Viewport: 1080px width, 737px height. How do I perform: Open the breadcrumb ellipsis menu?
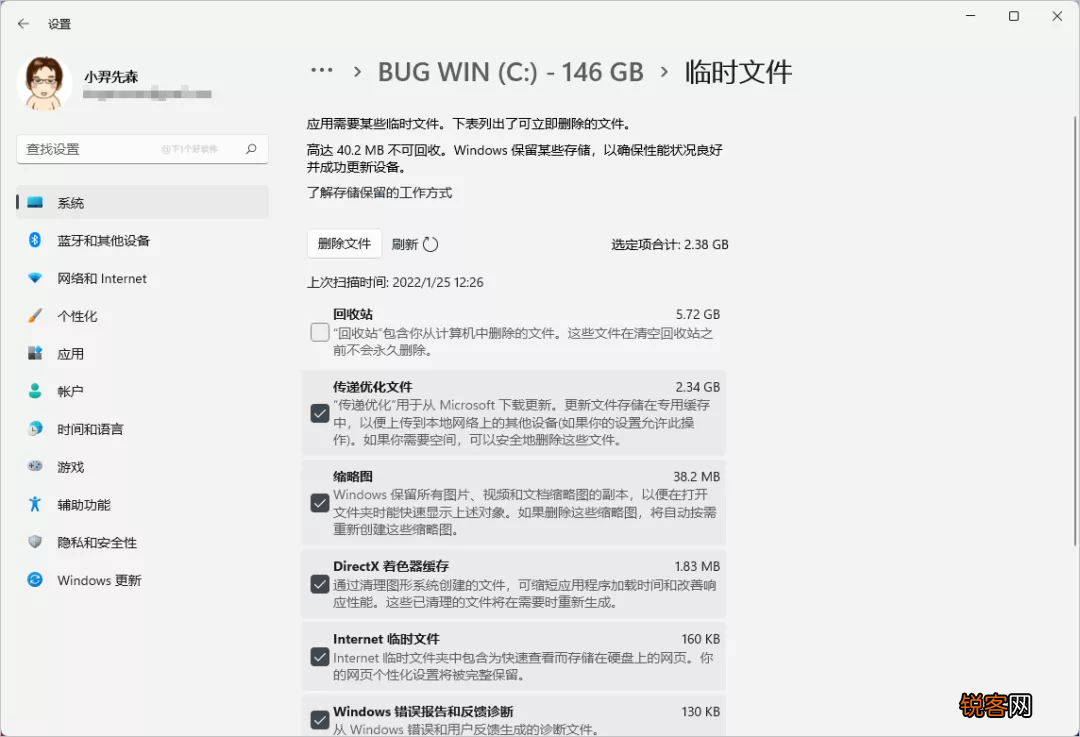point(322,71)
